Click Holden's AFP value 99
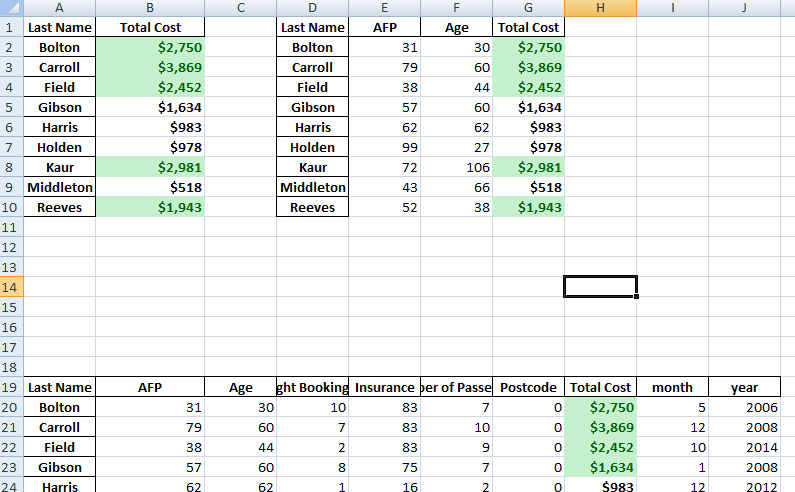Viewport: 795px width, 492px height. pyautogui.click(x=384, y=147)
